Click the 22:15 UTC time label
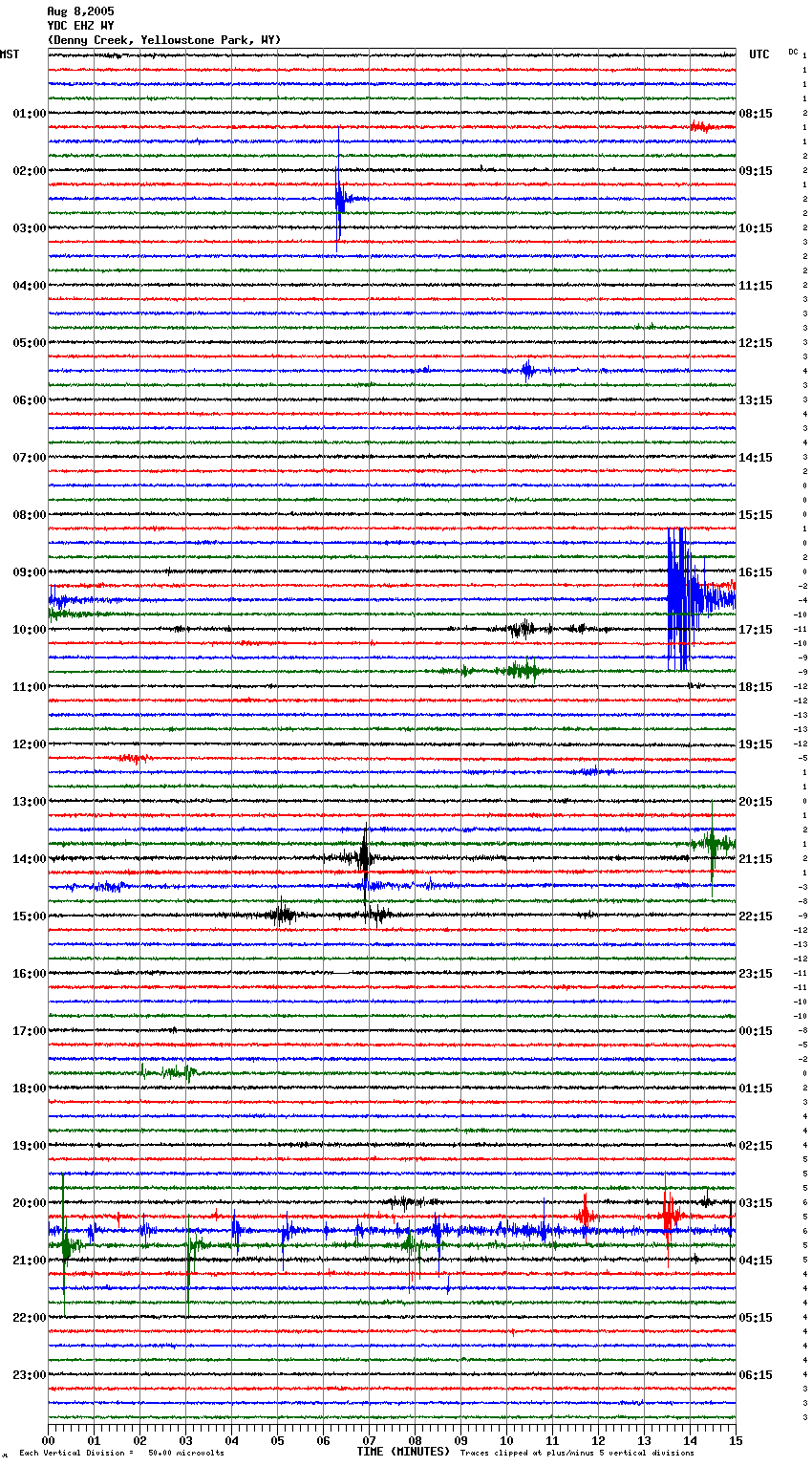 pyautogui.click(x=756, y=916)
